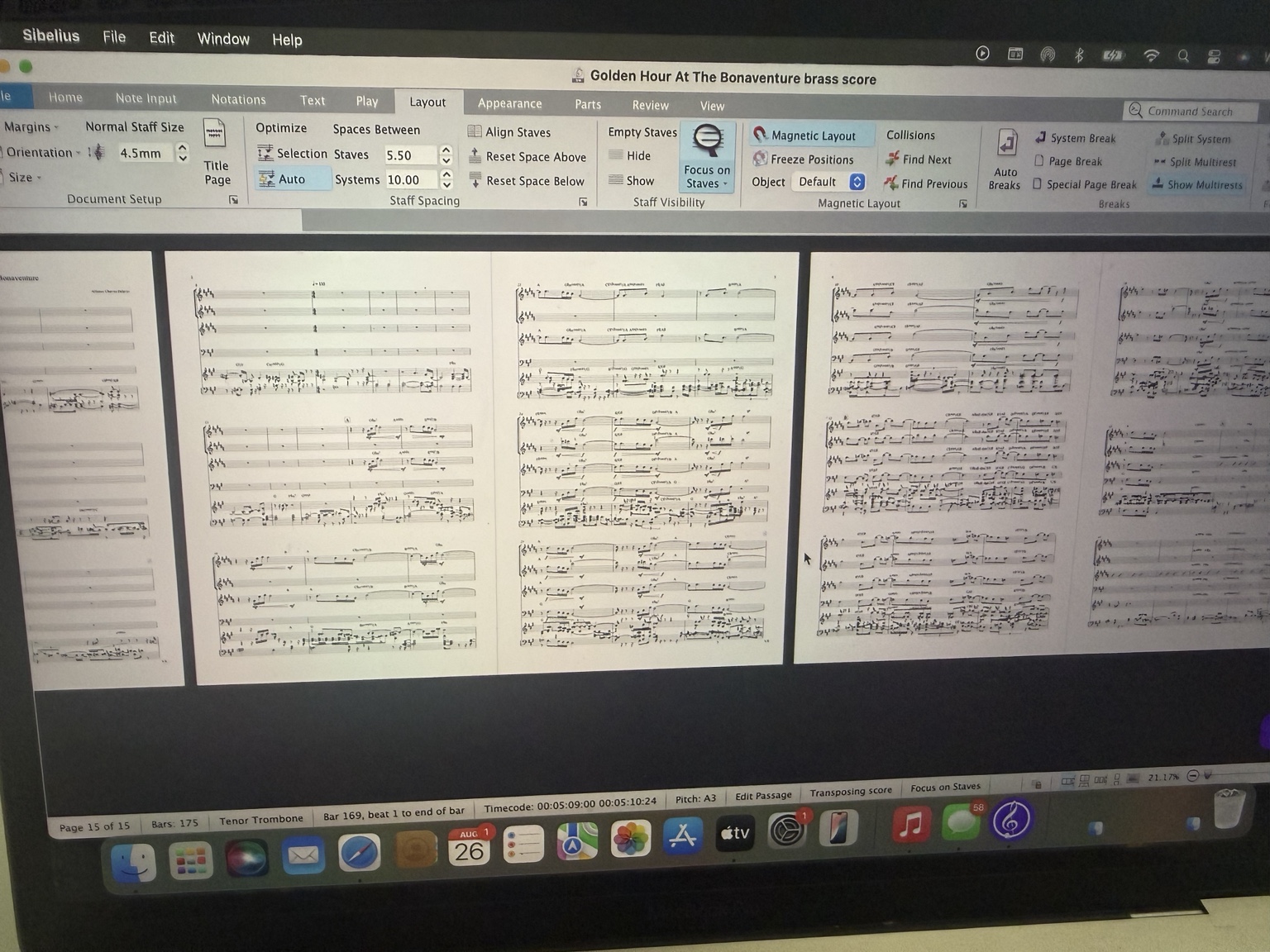
Task: Open the Title Page button
Action: pos(216,155)
